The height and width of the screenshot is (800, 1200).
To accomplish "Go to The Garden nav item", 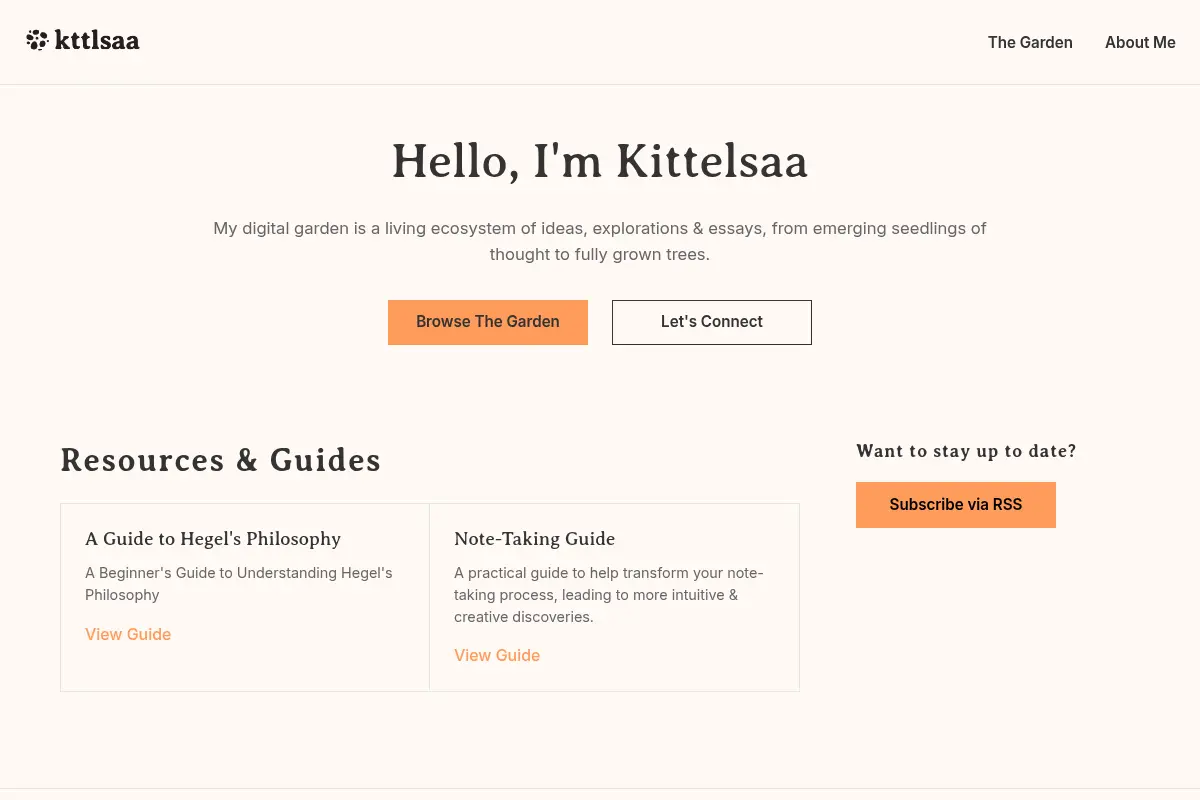I will click(x=1030, y=42).
